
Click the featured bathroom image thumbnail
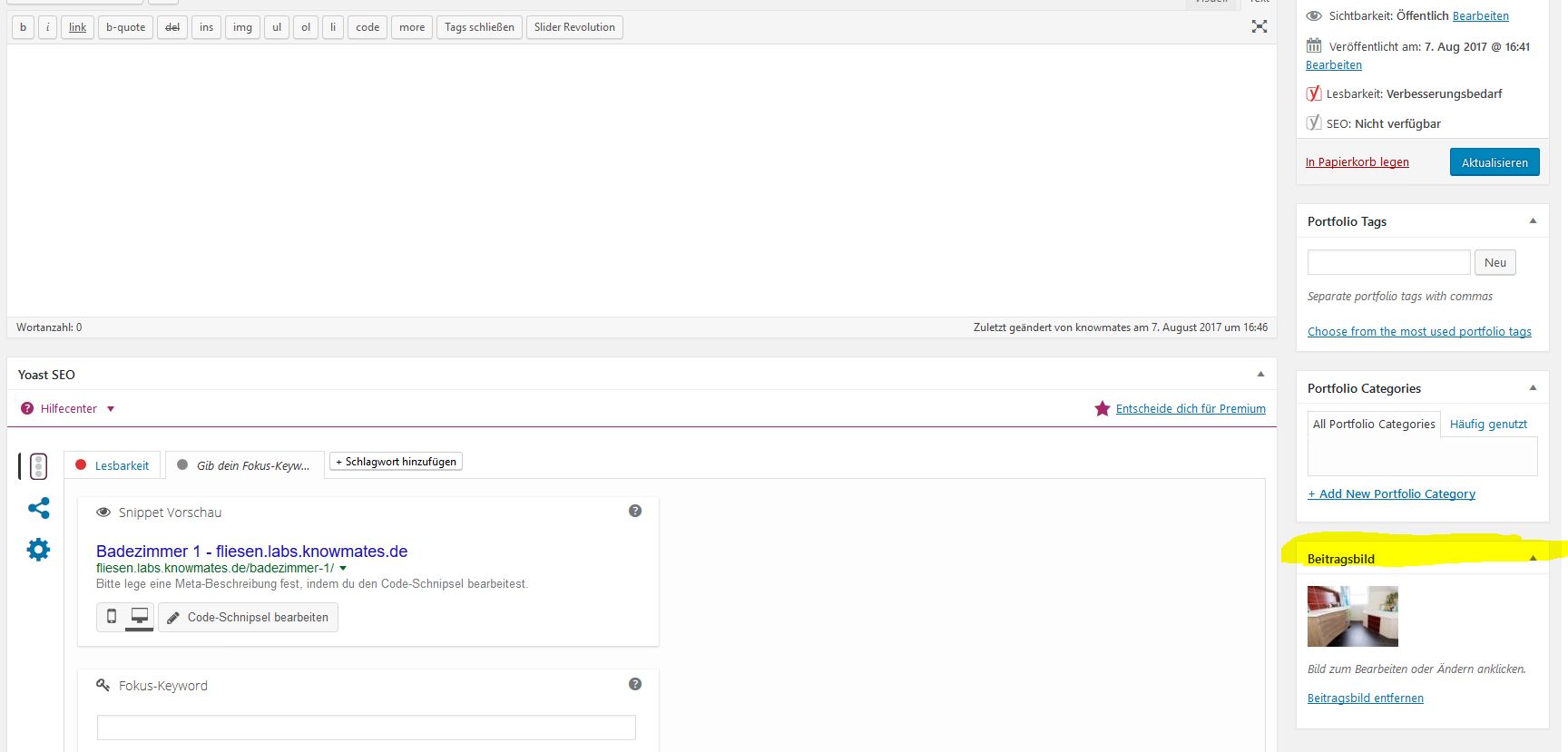coord(1352,617)
